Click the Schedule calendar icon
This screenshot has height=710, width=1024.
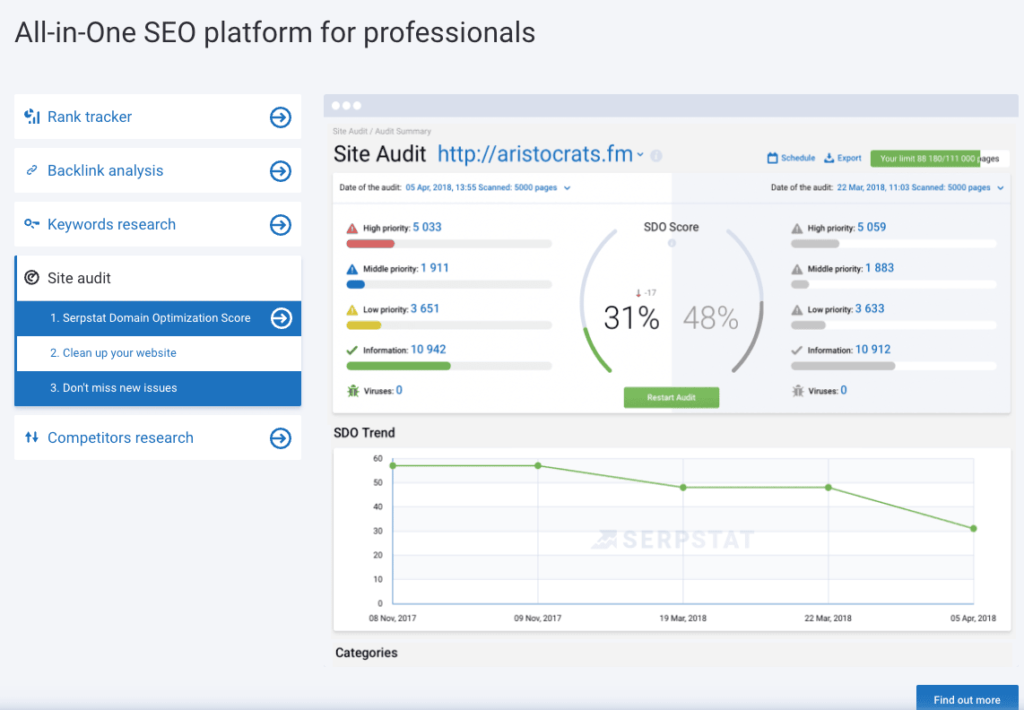pyautogui.click(x=772, y=158)
